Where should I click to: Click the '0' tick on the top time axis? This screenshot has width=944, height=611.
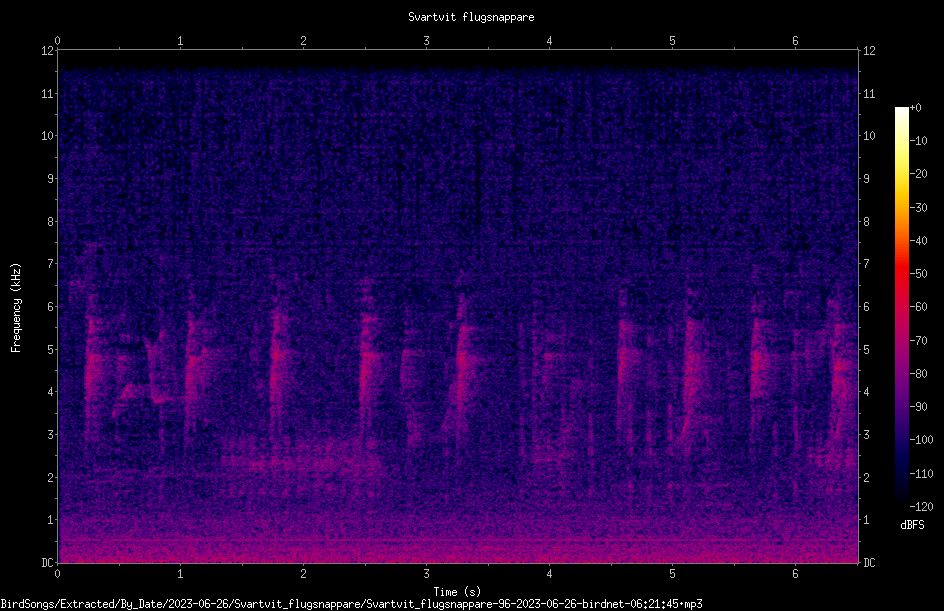pyautogui.click(x=57, y=41)
